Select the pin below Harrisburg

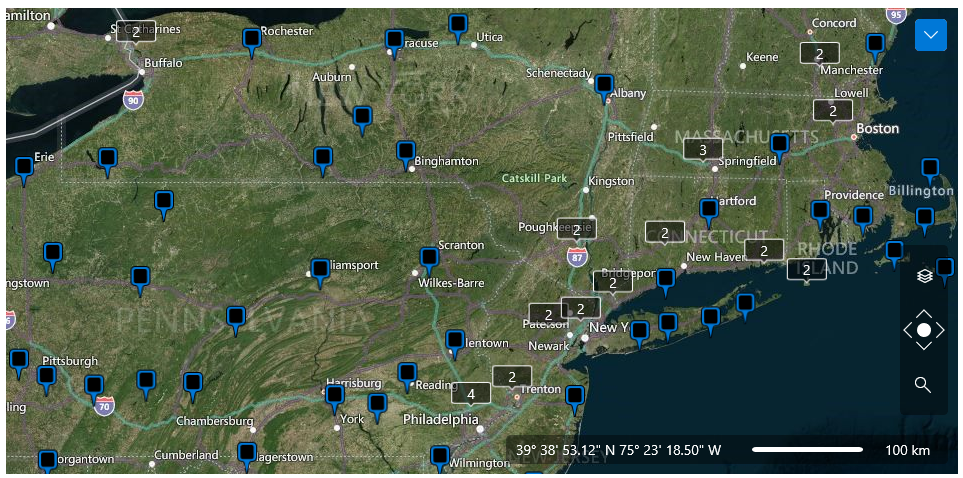335,399
